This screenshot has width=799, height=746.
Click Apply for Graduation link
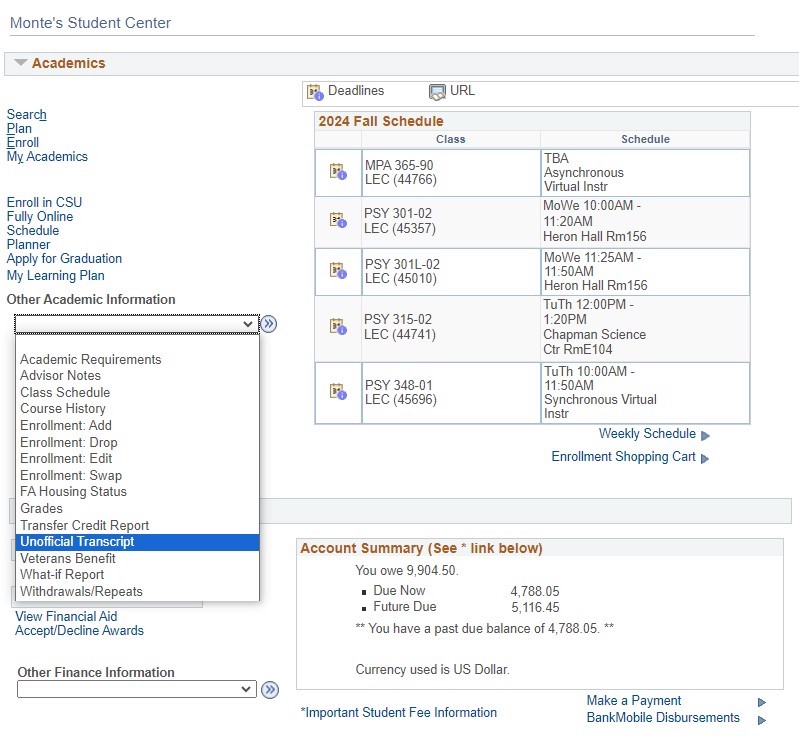tap(64, 259)
